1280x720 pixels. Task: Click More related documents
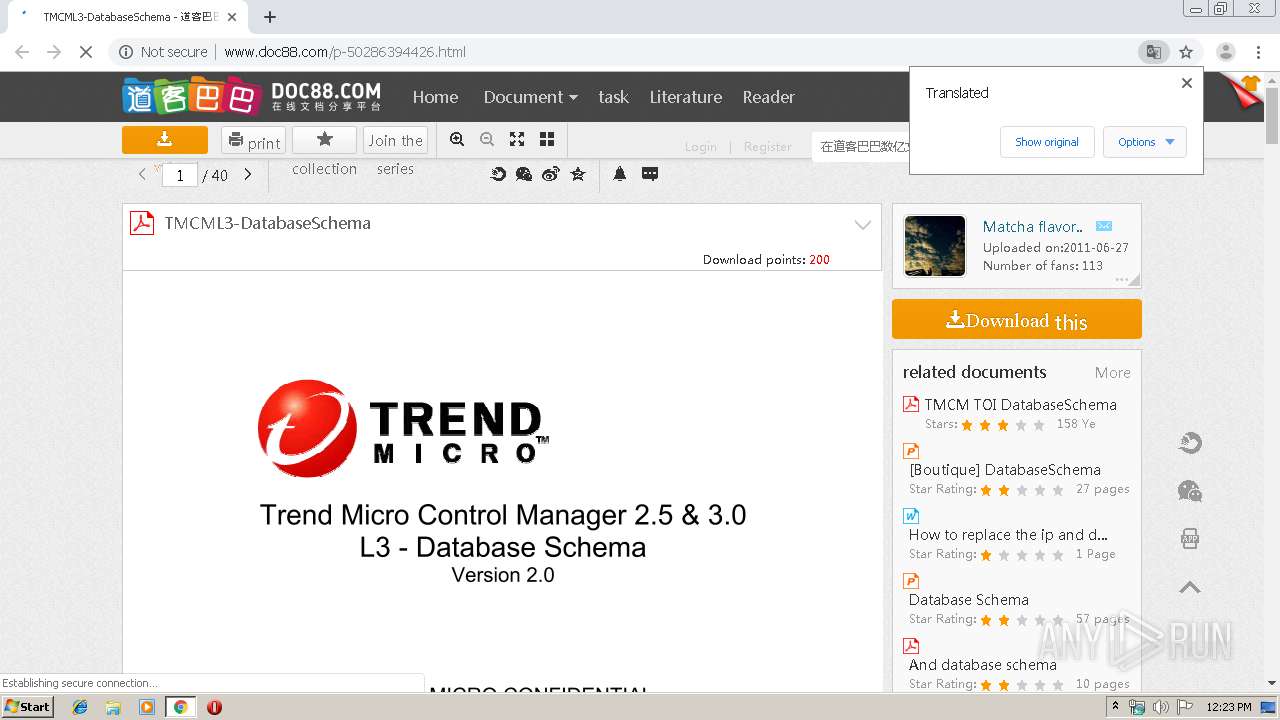(x=1112, y=372)
